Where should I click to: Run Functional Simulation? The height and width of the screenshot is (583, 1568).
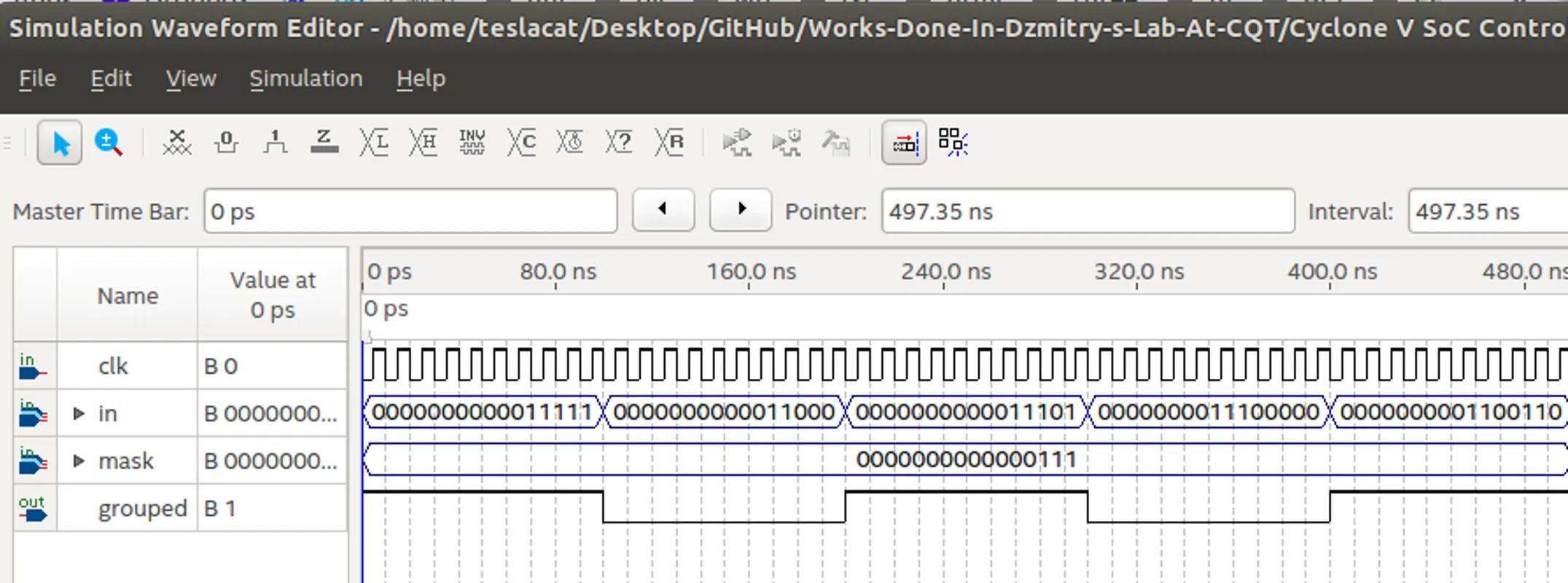[x=737, y=143]
